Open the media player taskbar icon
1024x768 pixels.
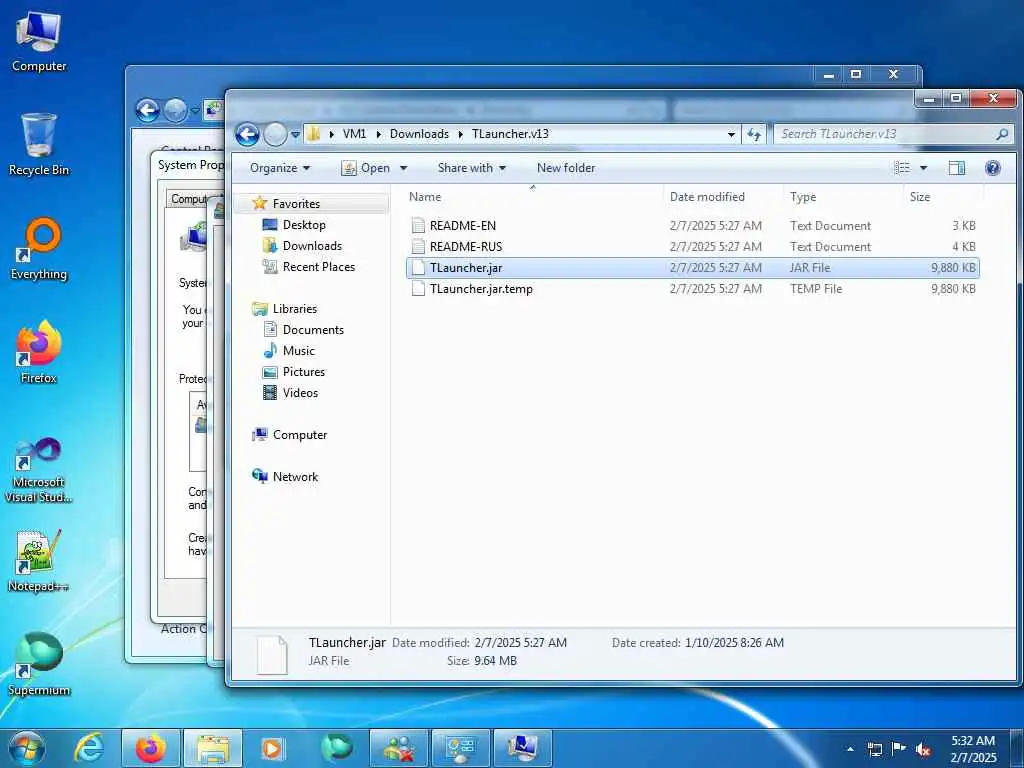coord(272,748)
